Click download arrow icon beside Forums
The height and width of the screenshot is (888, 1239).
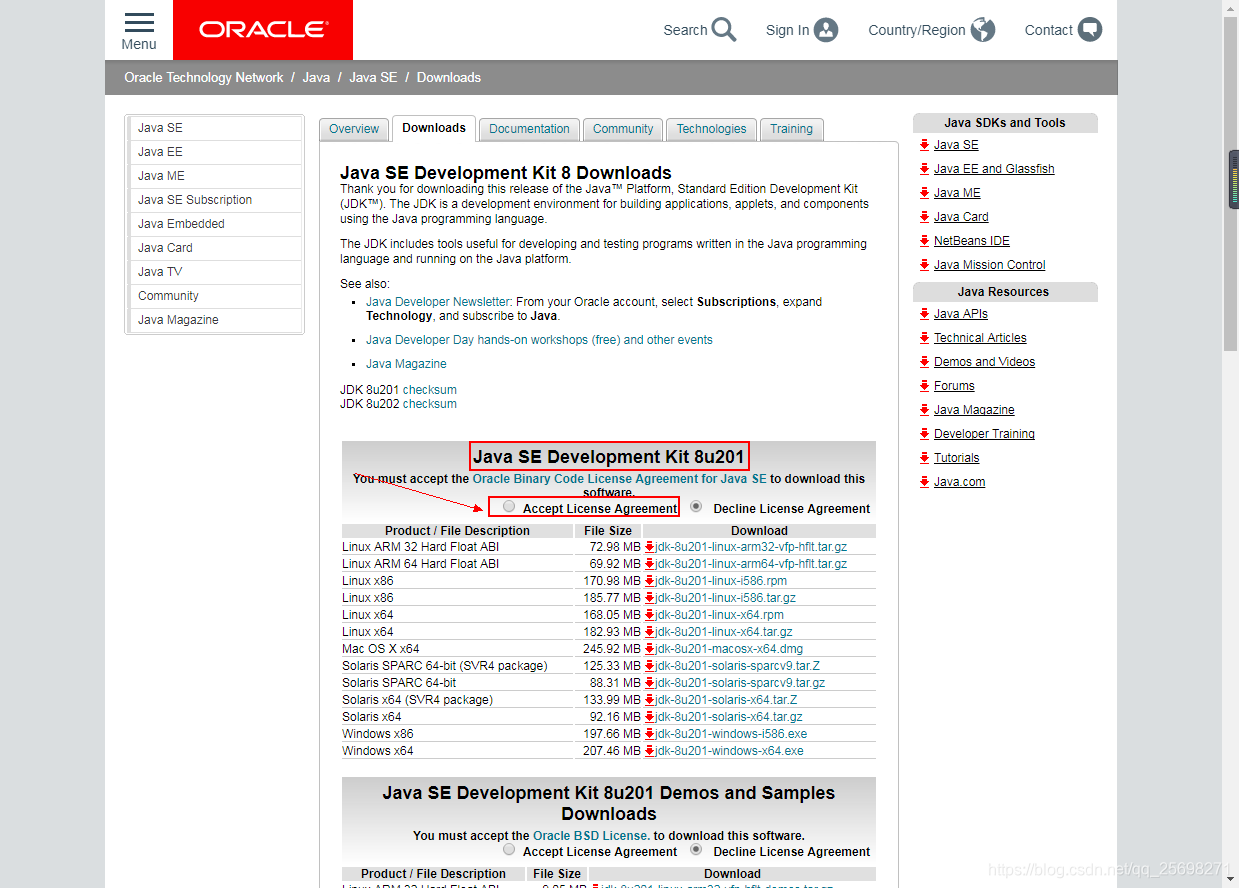(925, 386)
